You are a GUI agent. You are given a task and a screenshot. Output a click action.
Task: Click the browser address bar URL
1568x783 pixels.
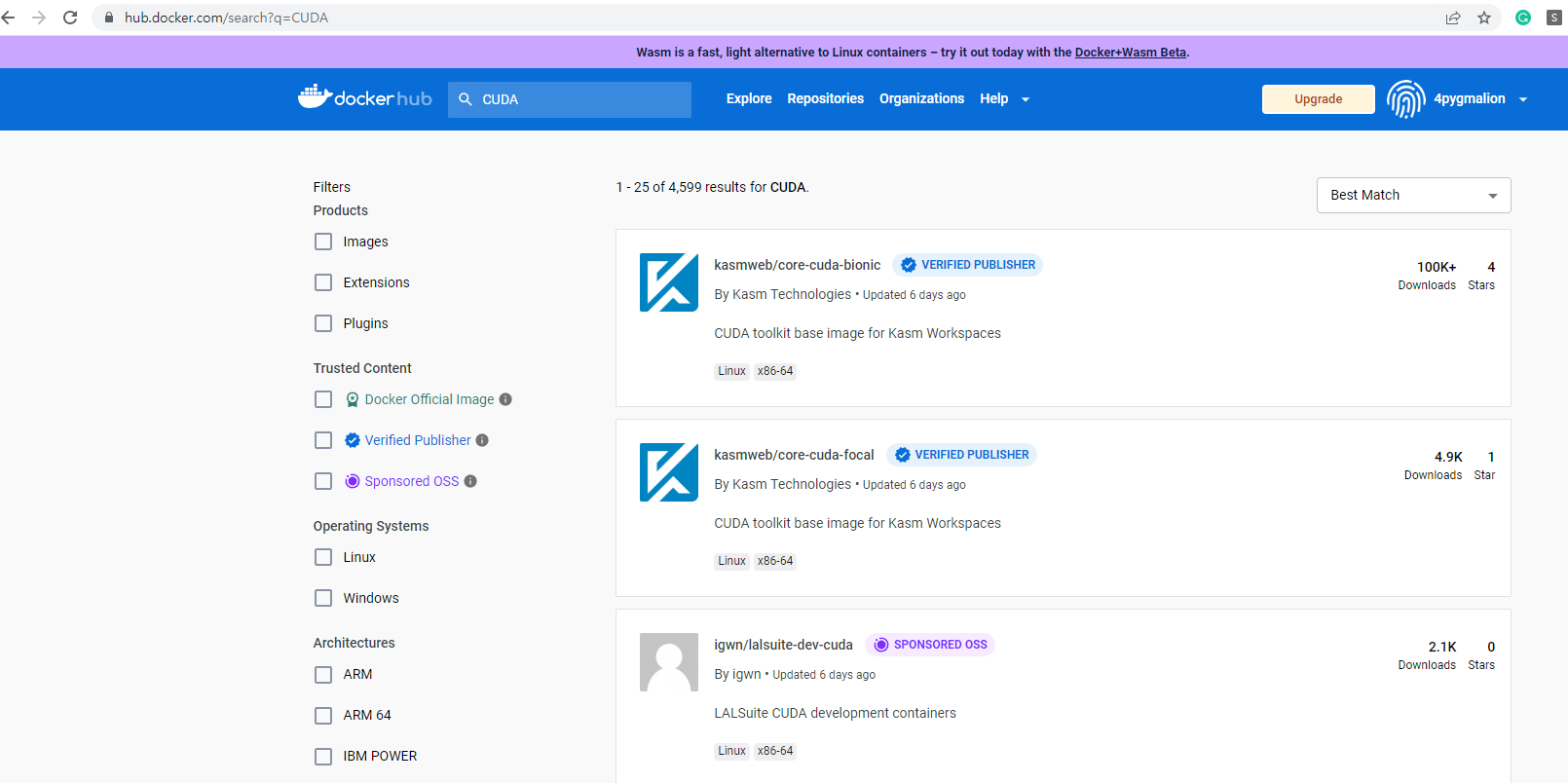tap(226, 18)
